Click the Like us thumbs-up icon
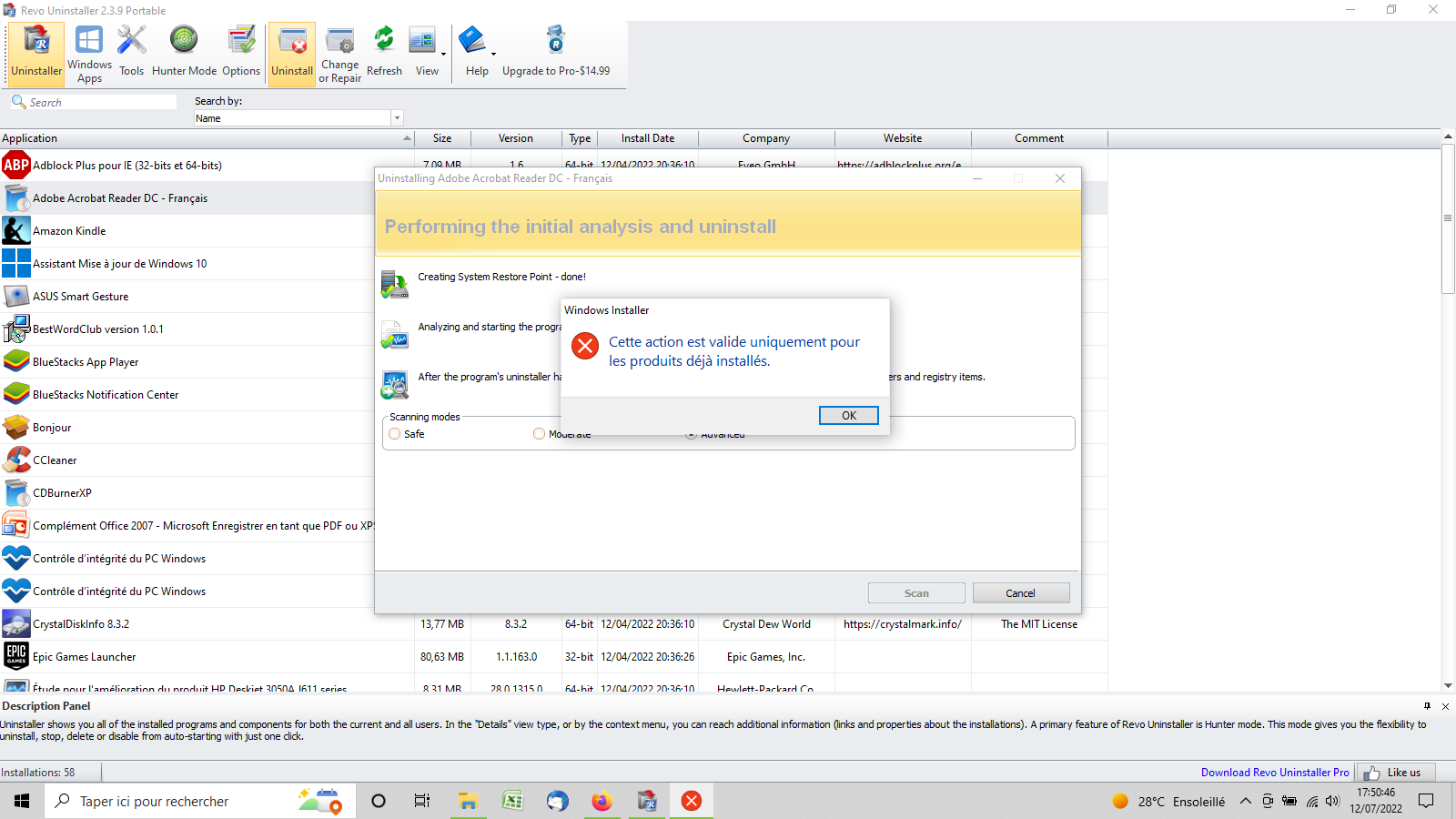 [1371, 773]
